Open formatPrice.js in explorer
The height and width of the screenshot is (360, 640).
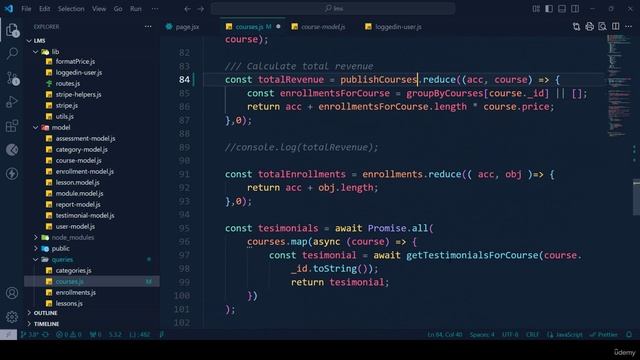(x=75, y=61)
